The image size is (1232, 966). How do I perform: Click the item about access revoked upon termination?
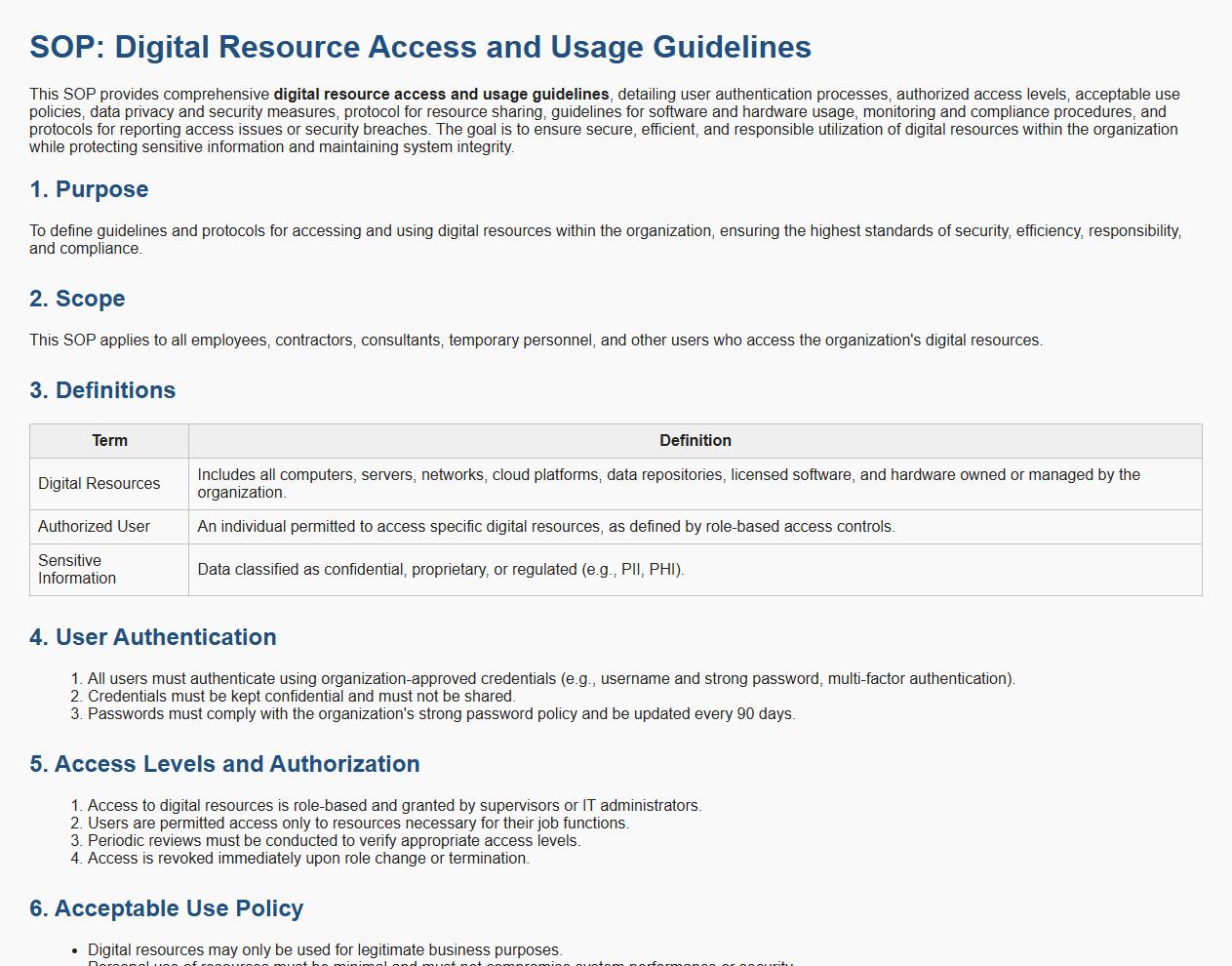(x=308, y=859)
